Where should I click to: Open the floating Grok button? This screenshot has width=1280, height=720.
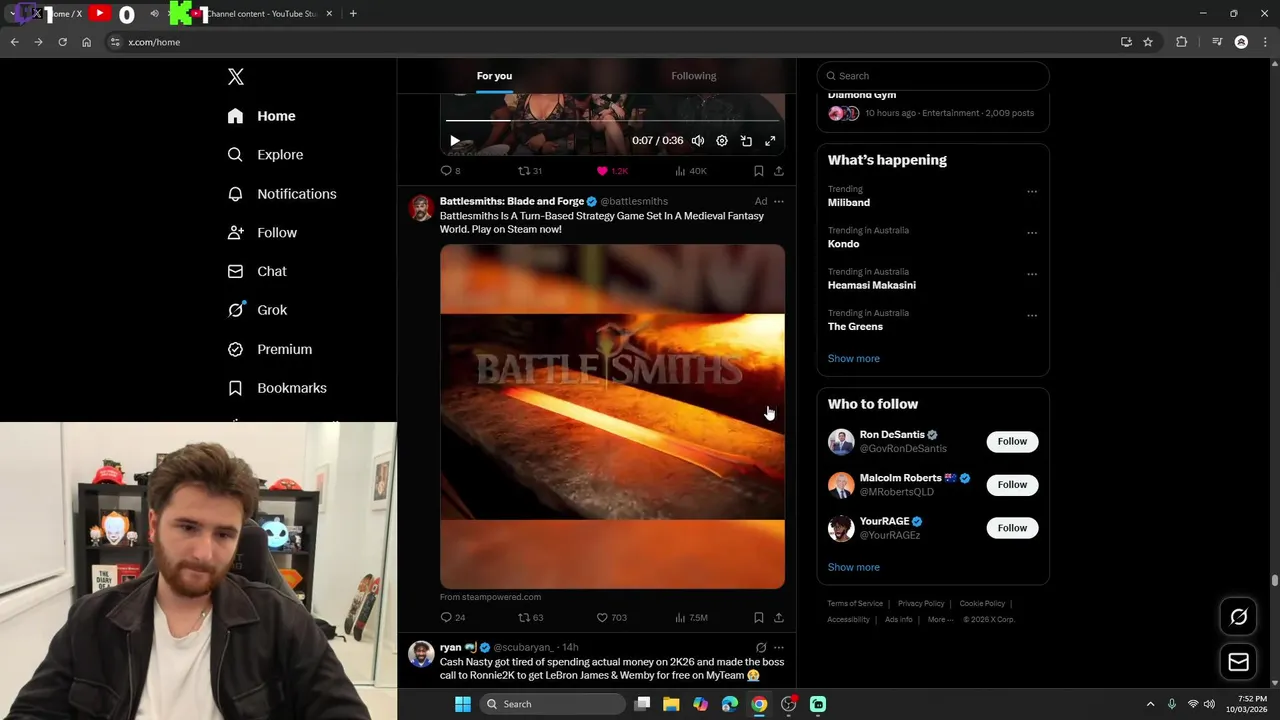tap(1238, 617)
